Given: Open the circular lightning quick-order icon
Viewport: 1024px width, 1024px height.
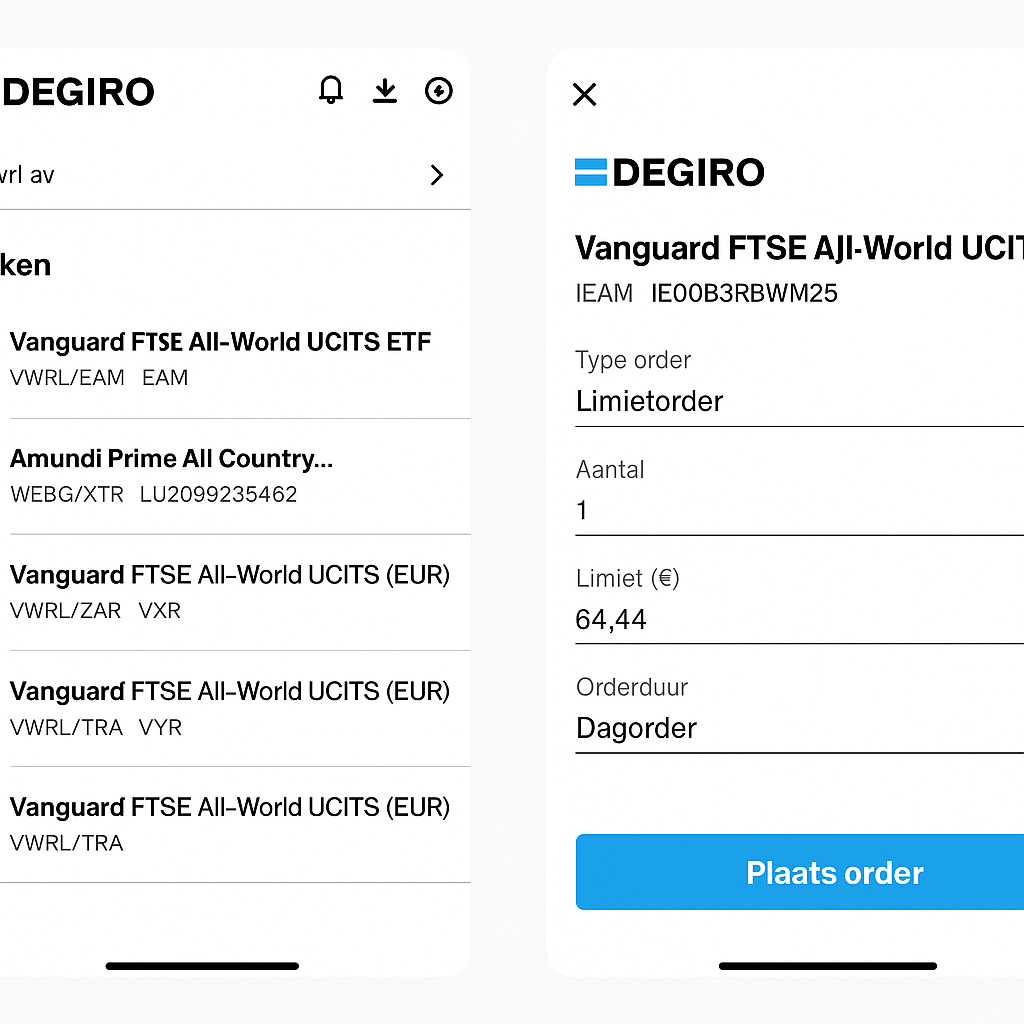Looking at the screenshot, I should coord(439,91).
